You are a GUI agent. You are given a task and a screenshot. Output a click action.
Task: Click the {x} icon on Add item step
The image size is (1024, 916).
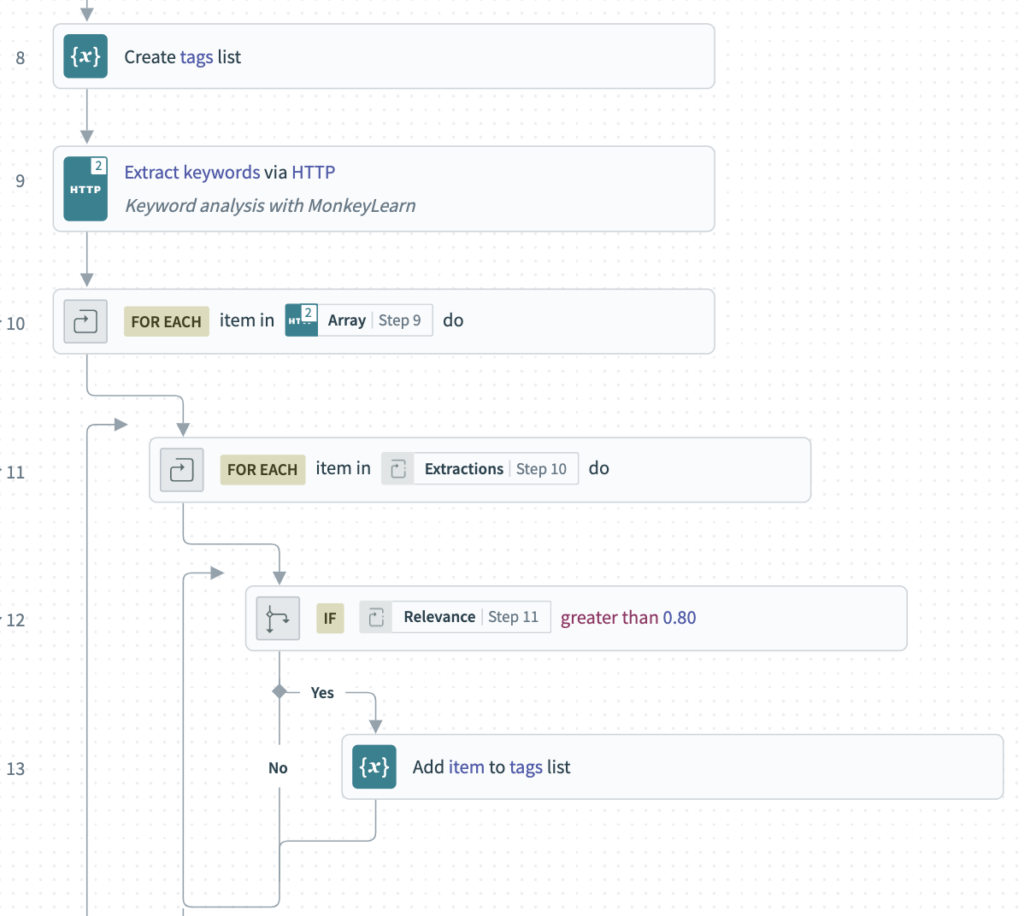(x=373, y=767)
